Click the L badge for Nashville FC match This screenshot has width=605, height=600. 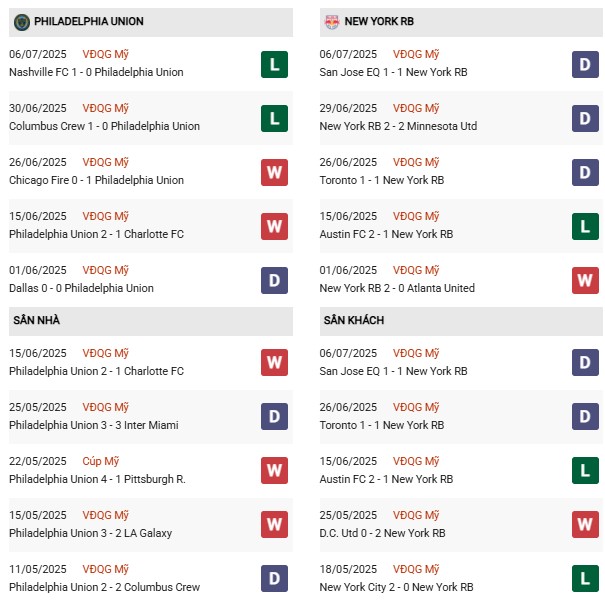(x=275, y=64)
